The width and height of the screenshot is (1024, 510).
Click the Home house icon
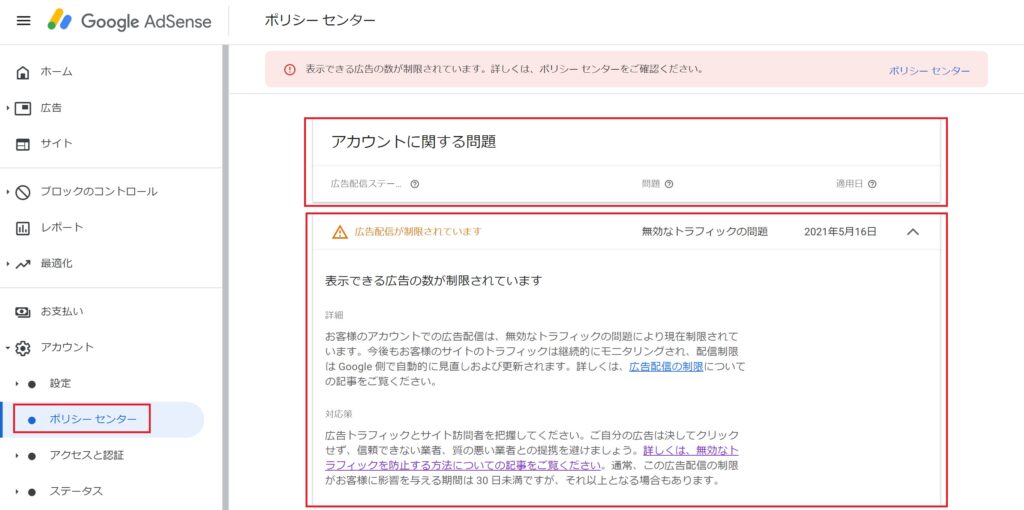[x=23, y=72]
